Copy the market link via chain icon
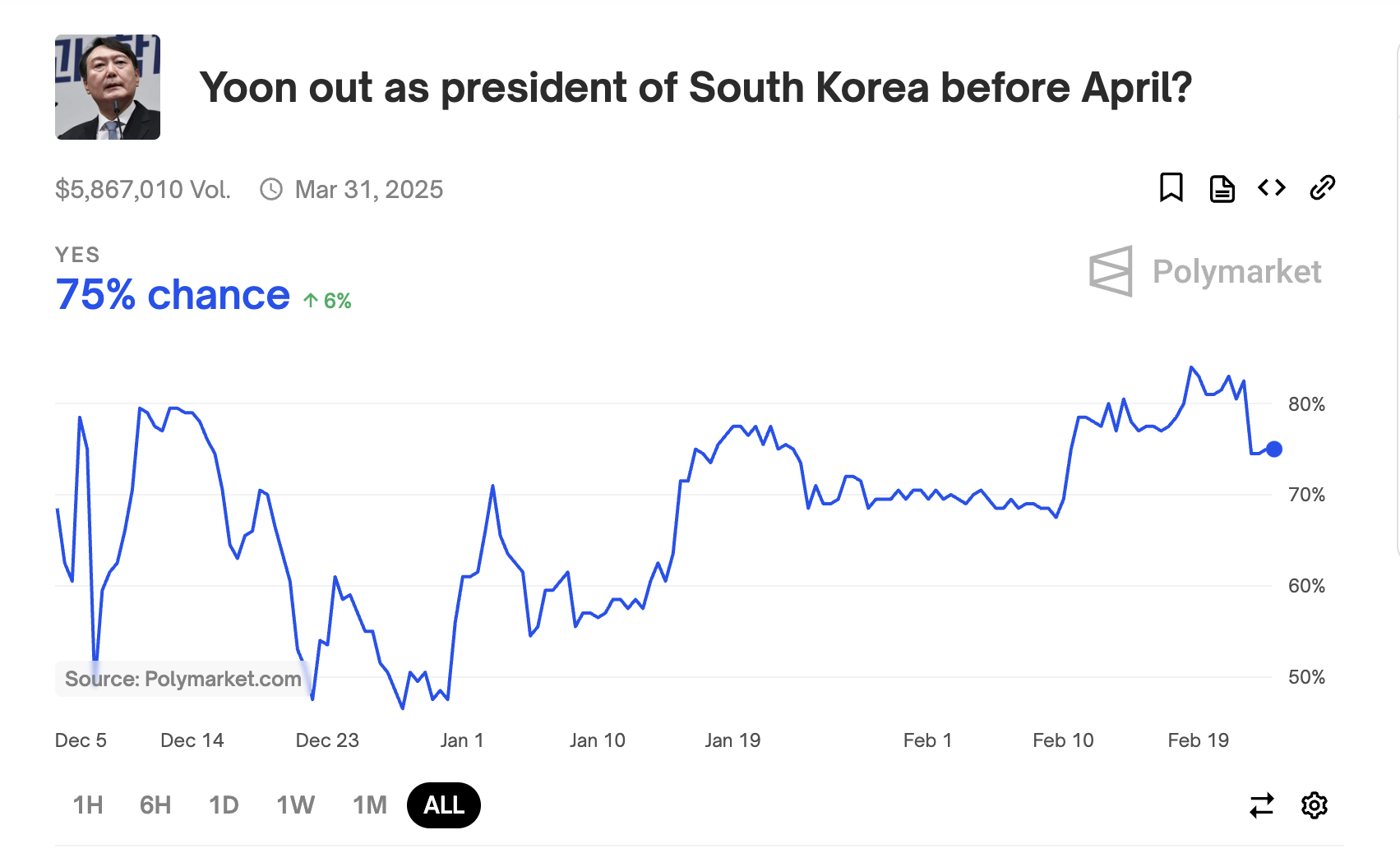1400x853 pixels. click(x=1322, y=188)
